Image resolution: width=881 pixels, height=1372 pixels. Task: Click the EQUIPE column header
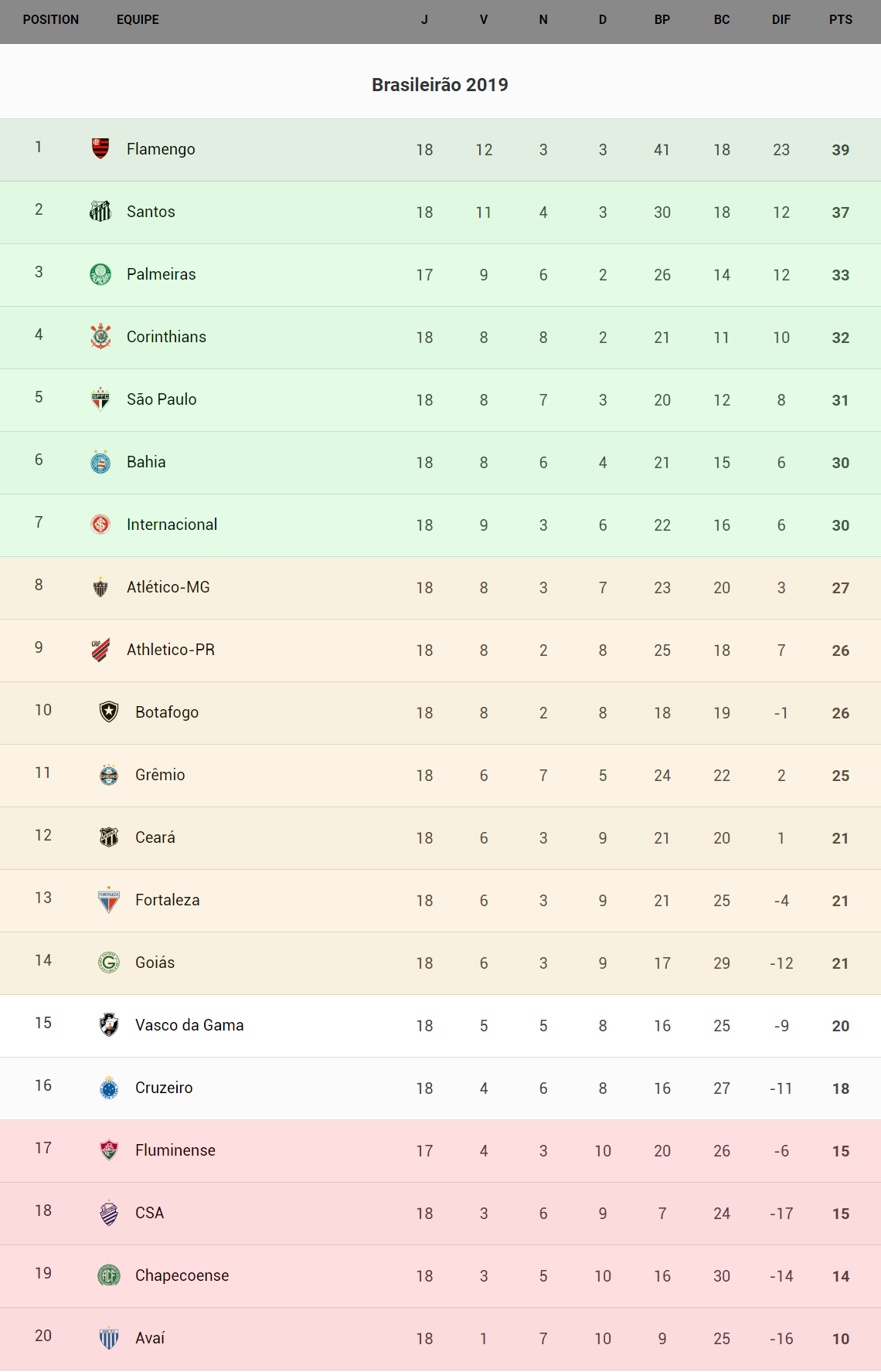pyautogui.click(x=138, y=20)
